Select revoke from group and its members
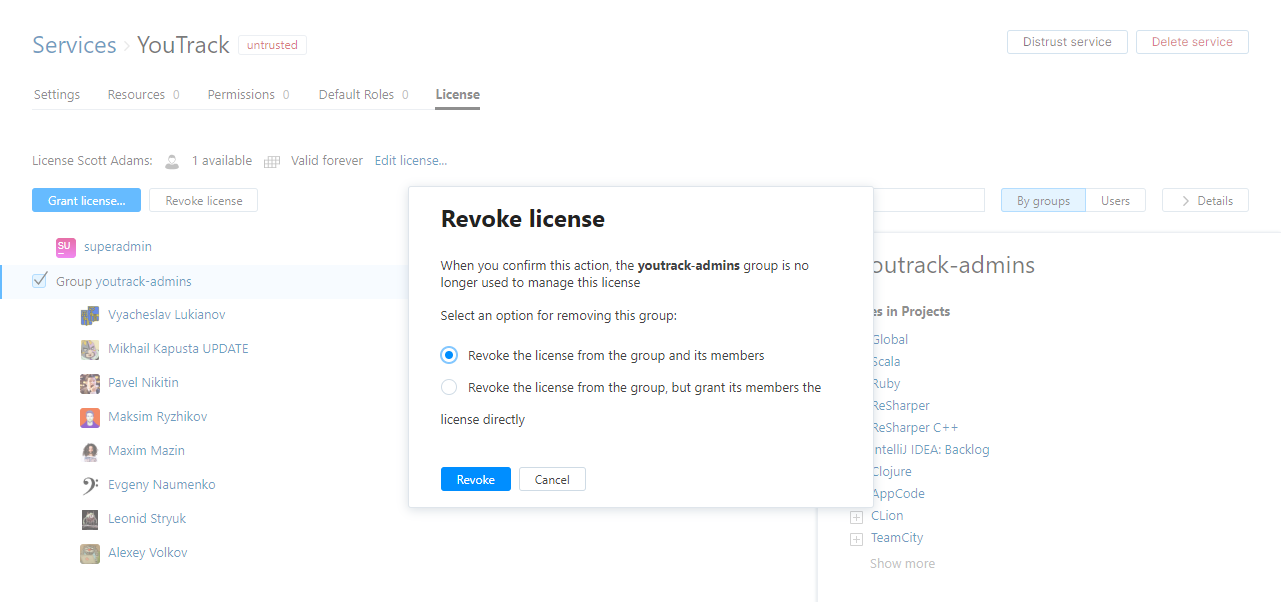 [449, 355]
